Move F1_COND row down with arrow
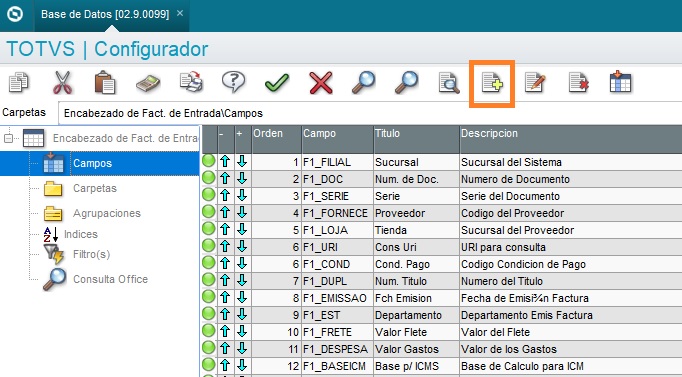The height and width of the screenshot is (377, 682). coord(242,264)
